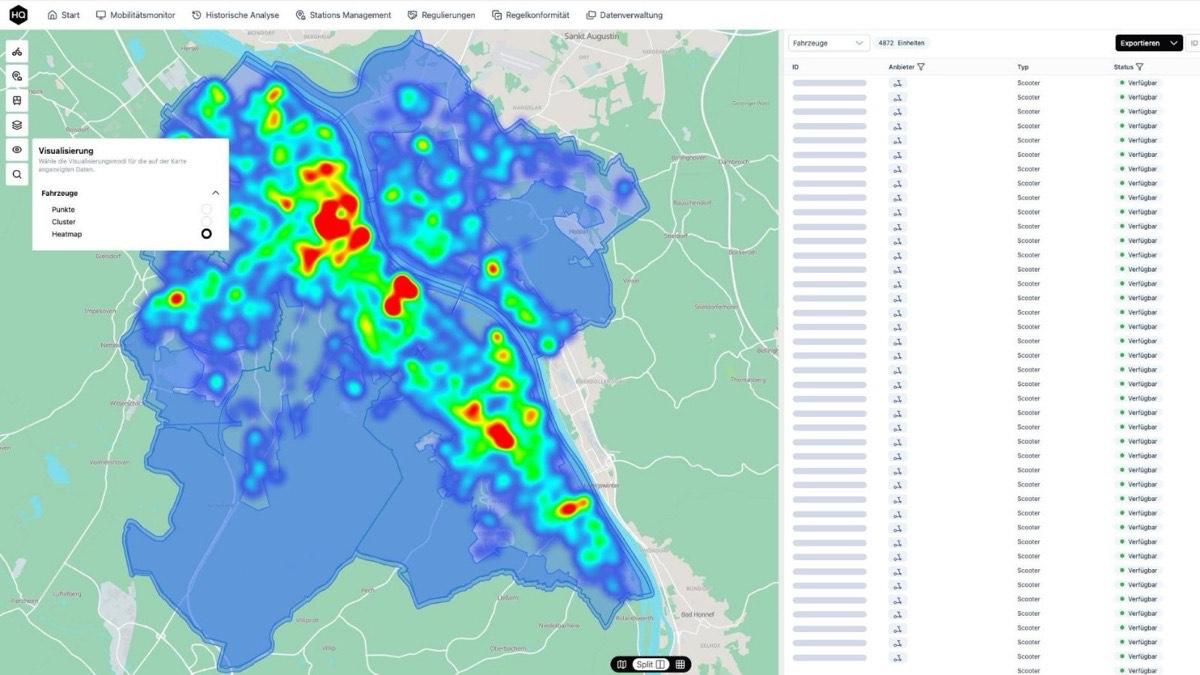Sort by the Typ column header
Viewport: 1200px width, 675px height.
coord(1022,67)
